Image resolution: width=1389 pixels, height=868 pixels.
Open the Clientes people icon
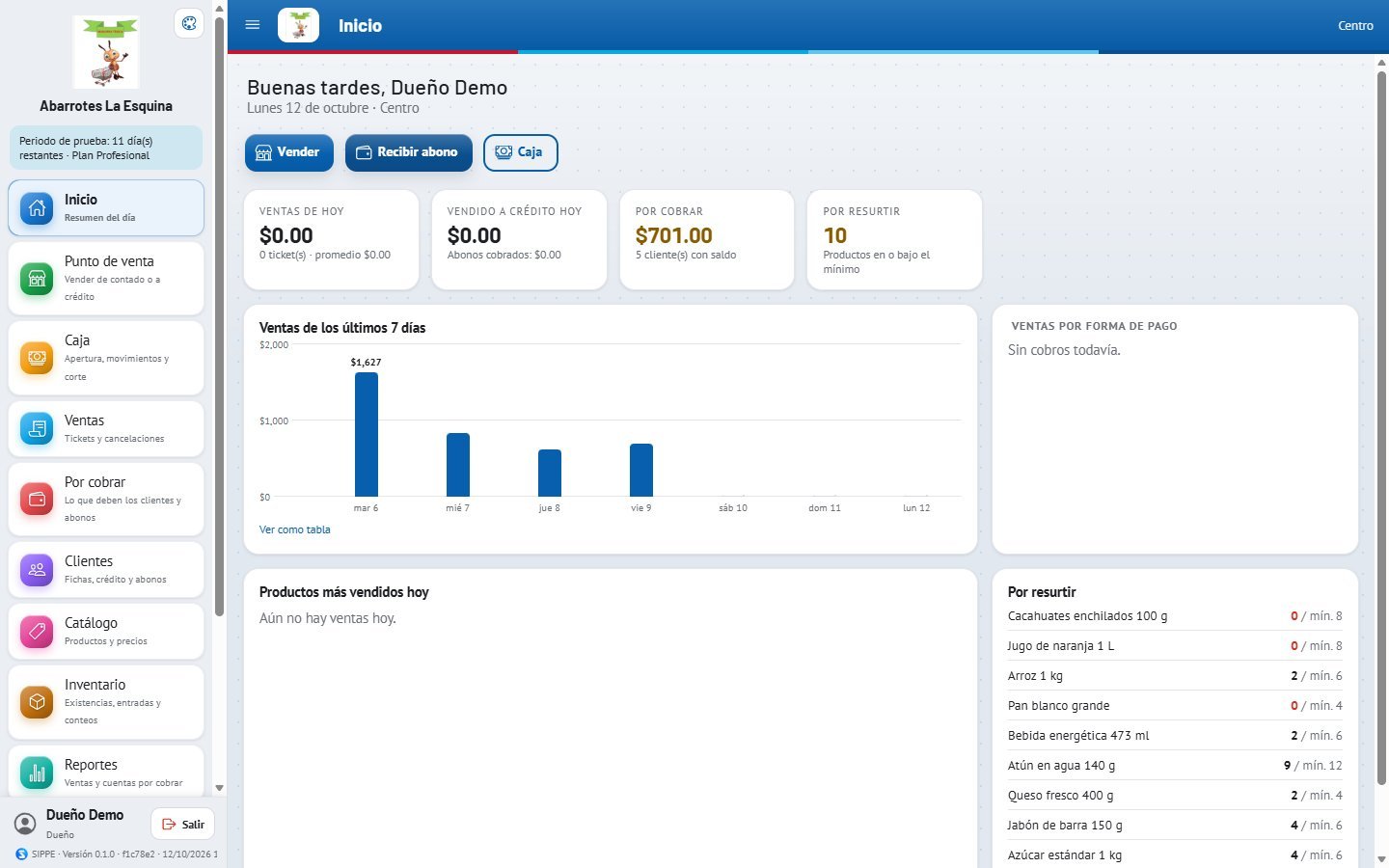tap(37, 569)
